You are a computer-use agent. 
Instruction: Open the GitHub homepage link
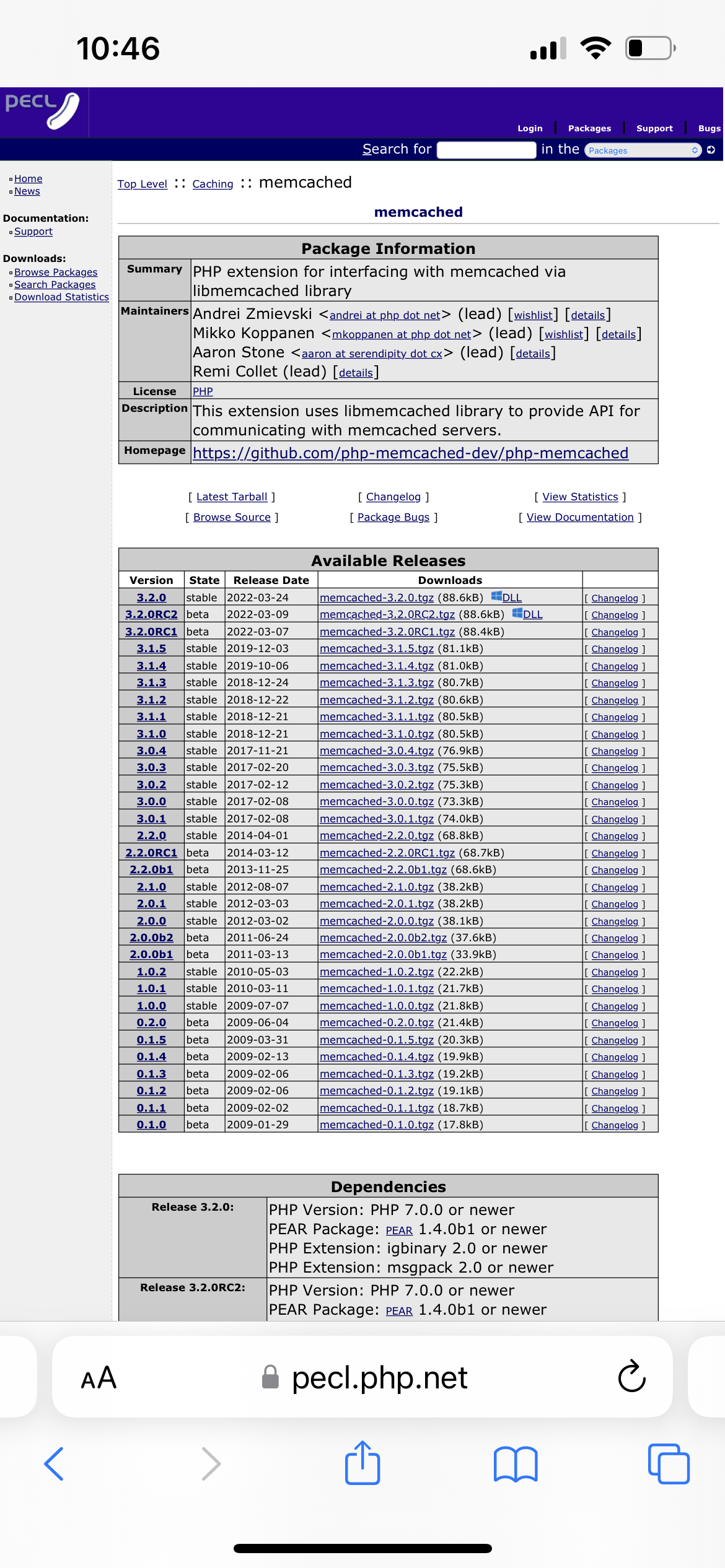point(410,453)
